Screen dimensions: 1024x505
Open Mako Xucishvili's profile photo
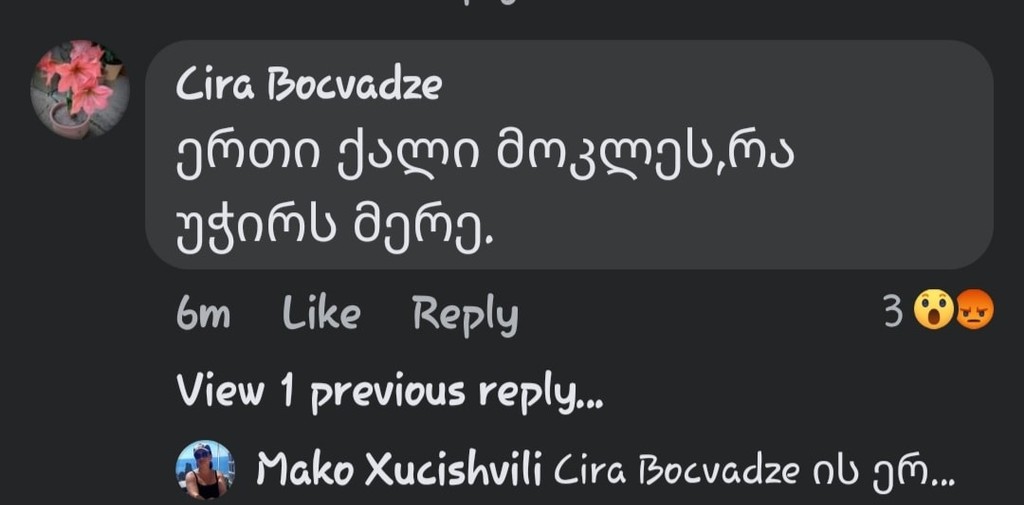(x=205, y=470)
